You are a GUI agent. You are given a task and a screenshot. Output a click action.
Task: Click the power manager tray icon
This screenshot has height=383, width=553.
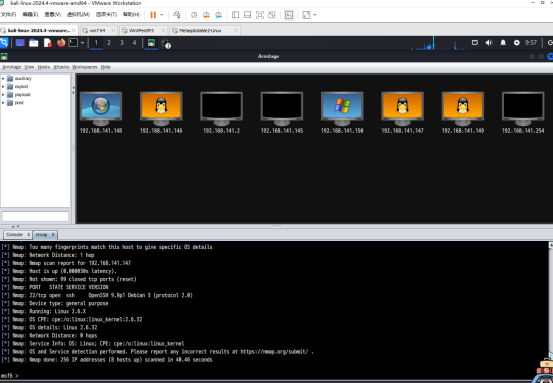517,43
